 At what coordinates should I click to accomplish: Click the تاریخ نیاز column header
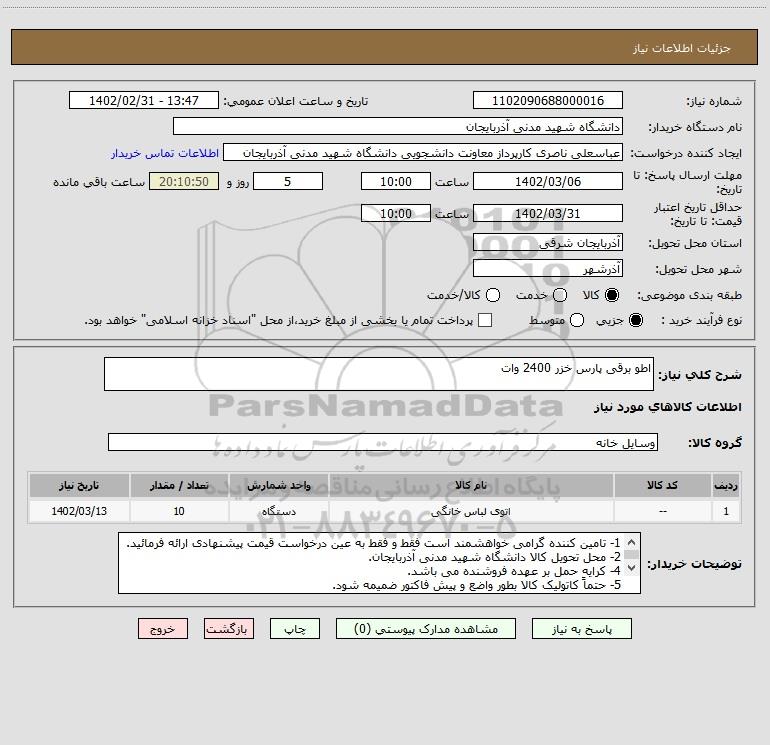[79, 485]
